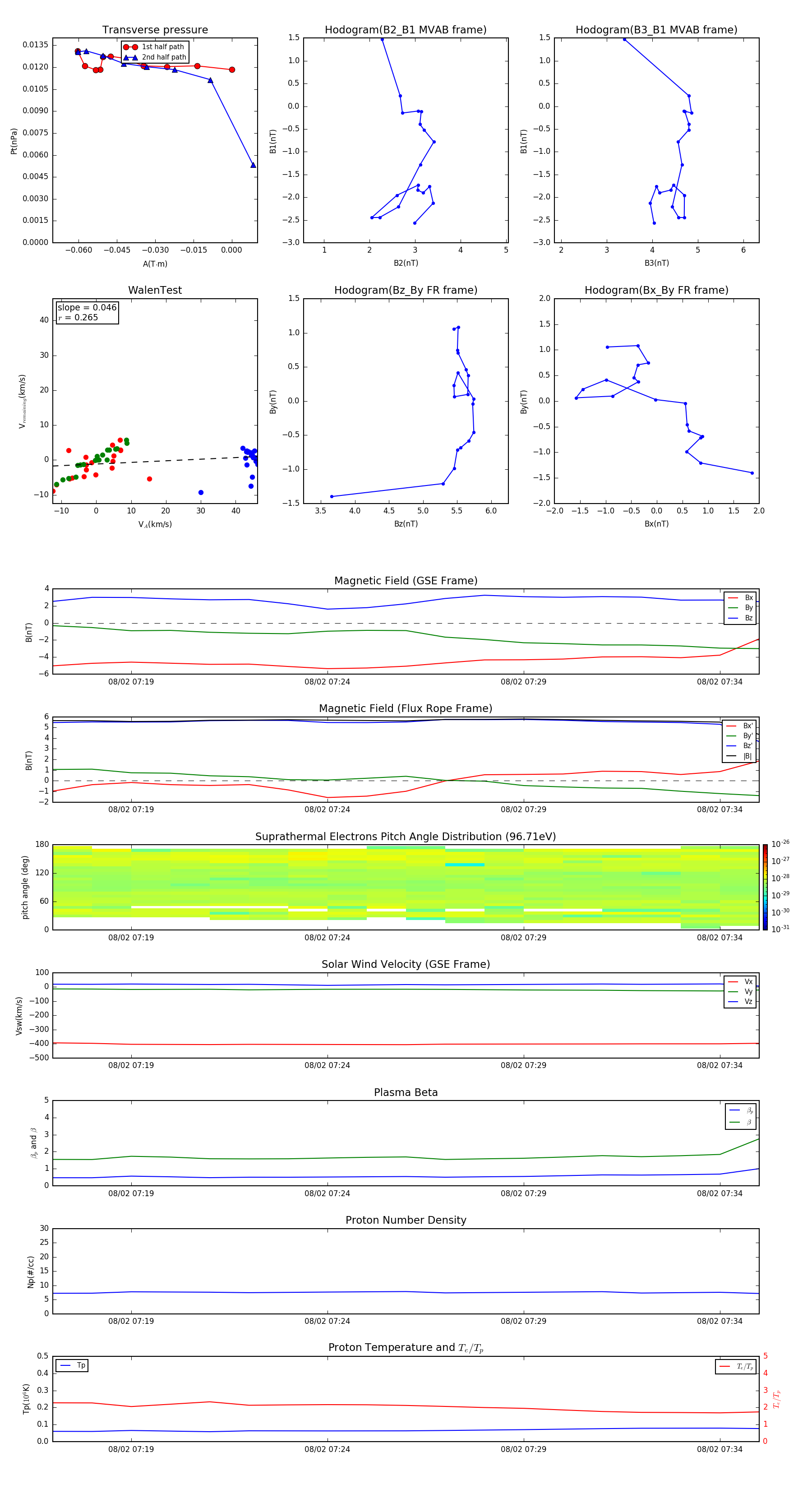This screenshot has width=812, height=1489.
Task: Click the Hodogram(B2_B1 MVAB frame) title
Action: click(x=406, y=30)
